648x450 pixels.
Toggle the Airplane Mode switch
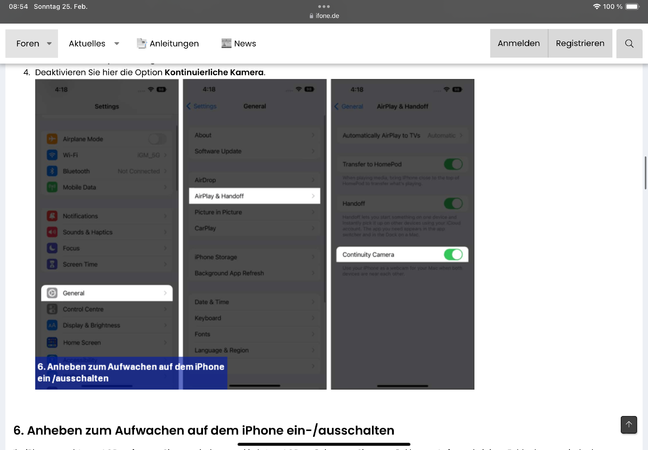(157, 139)
